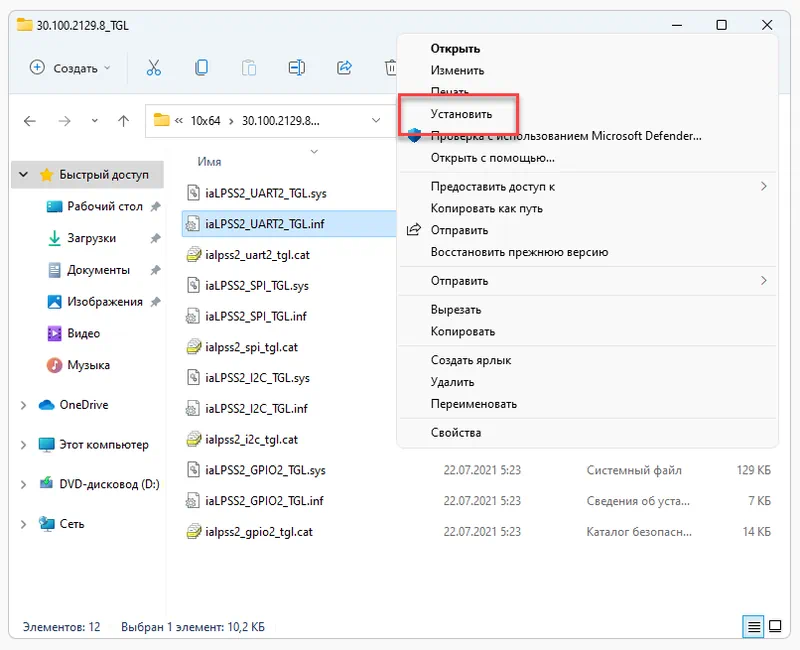Open Предоставить доступ к submenu
The width and height of the screenshot is (800, 650).
click(x=492, y=186)
